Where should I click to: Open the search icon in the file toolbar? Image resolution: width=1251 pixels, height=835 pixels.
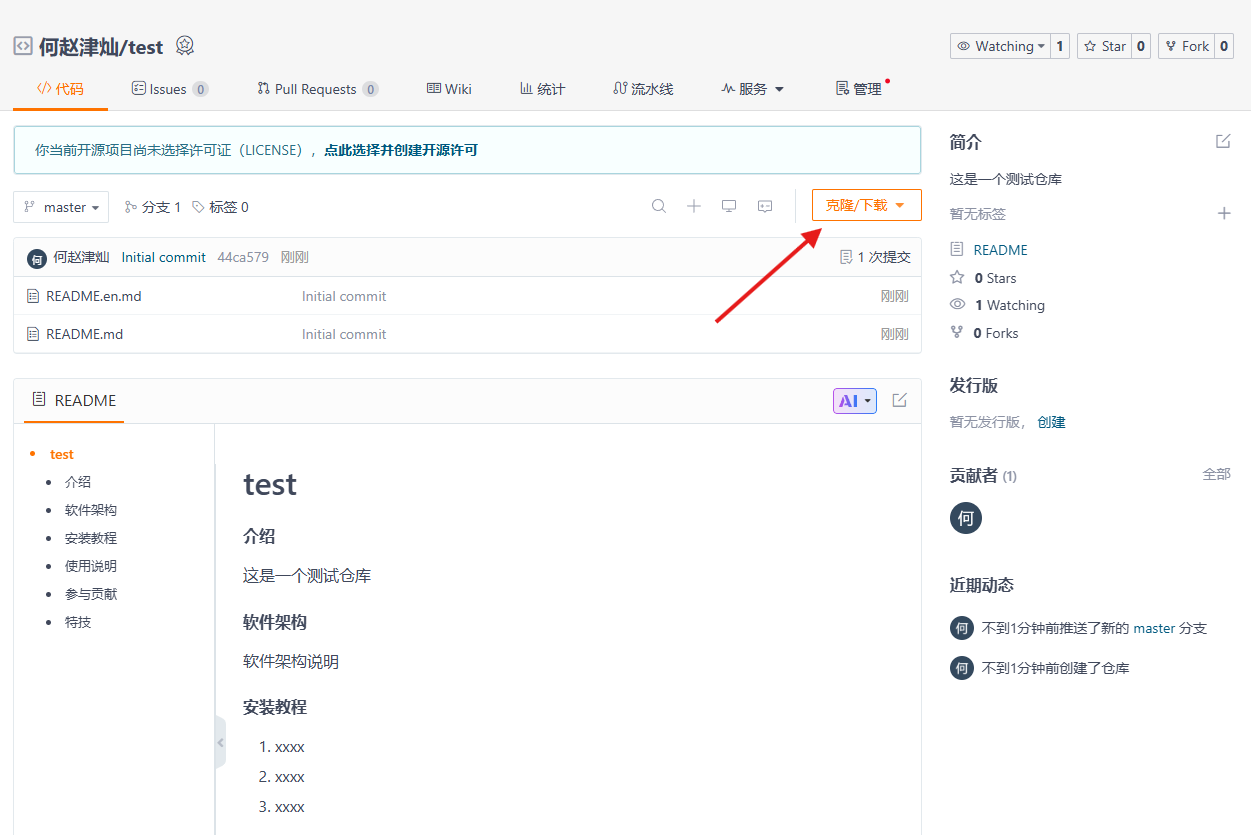click(659, 206)
